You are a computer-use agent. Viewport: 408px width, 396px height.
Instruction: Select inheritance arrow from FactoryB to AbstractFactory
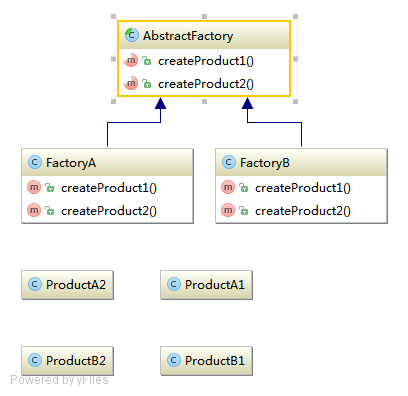(x=274, y=123)
